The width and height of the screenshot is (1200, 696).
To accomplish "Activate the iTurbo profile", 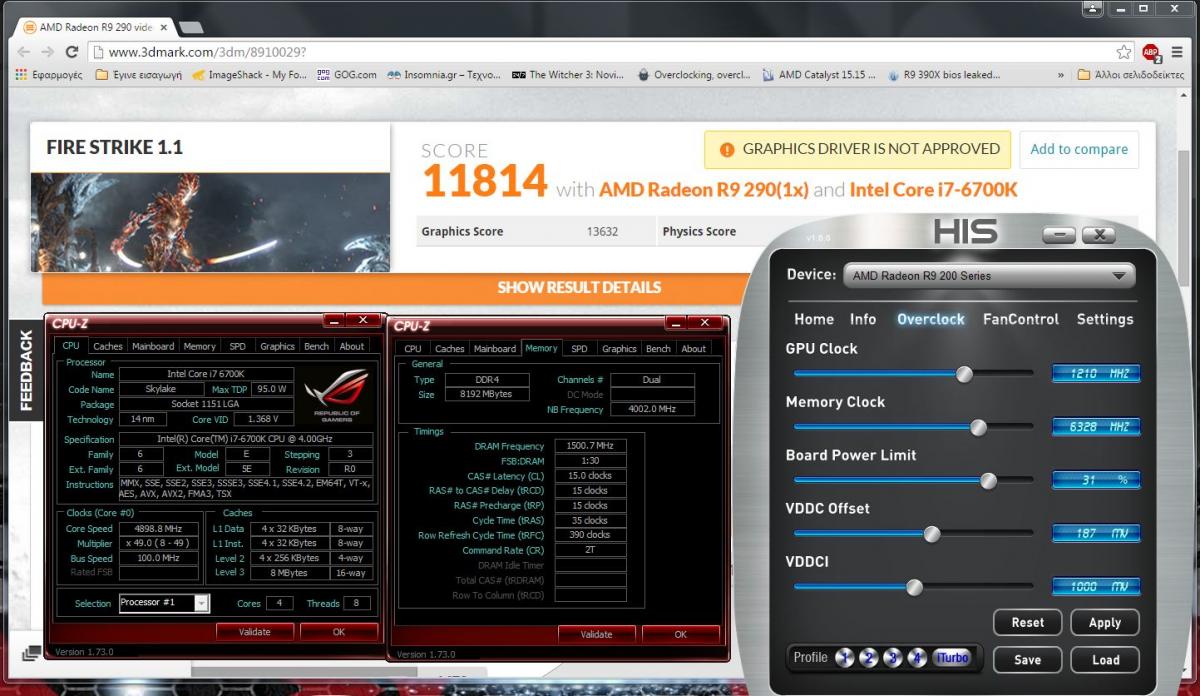I will click(x=952, y=658).
